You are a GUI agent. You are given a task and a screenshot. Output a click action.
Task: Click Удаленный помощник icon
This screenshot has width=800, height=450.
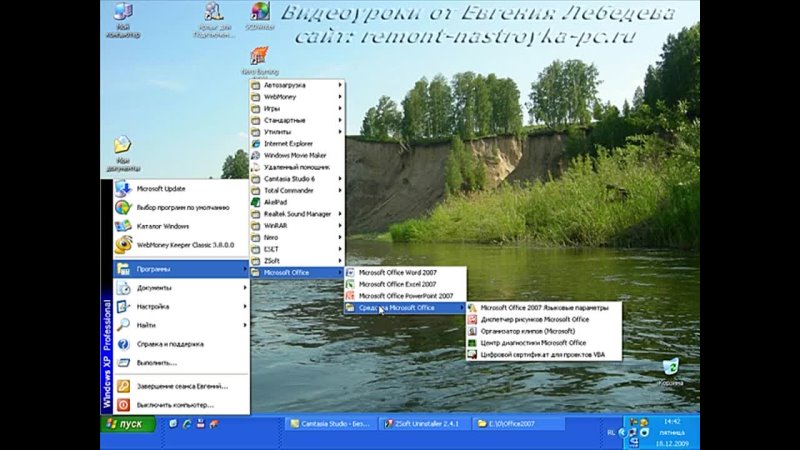click(256, 167)
